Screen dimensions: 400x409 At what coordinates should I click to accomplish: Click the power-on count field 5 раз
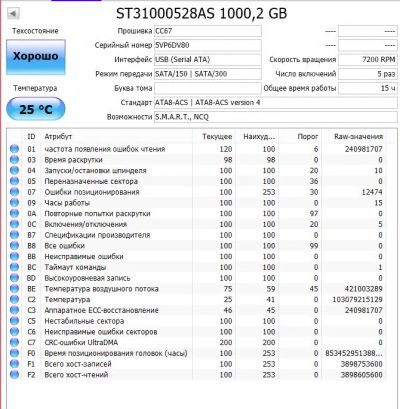[368, 74]
